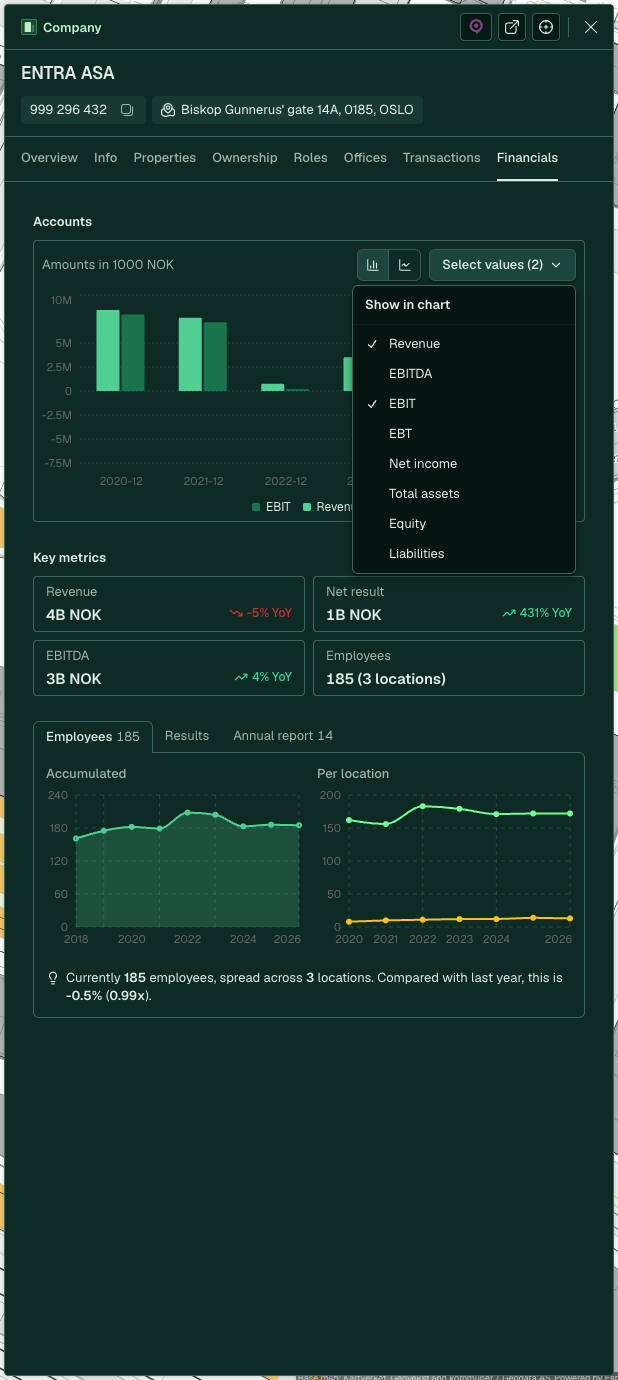This screenshot has height=1380, width=618.
Task: Close the Company panel
Action: (591, 27)
